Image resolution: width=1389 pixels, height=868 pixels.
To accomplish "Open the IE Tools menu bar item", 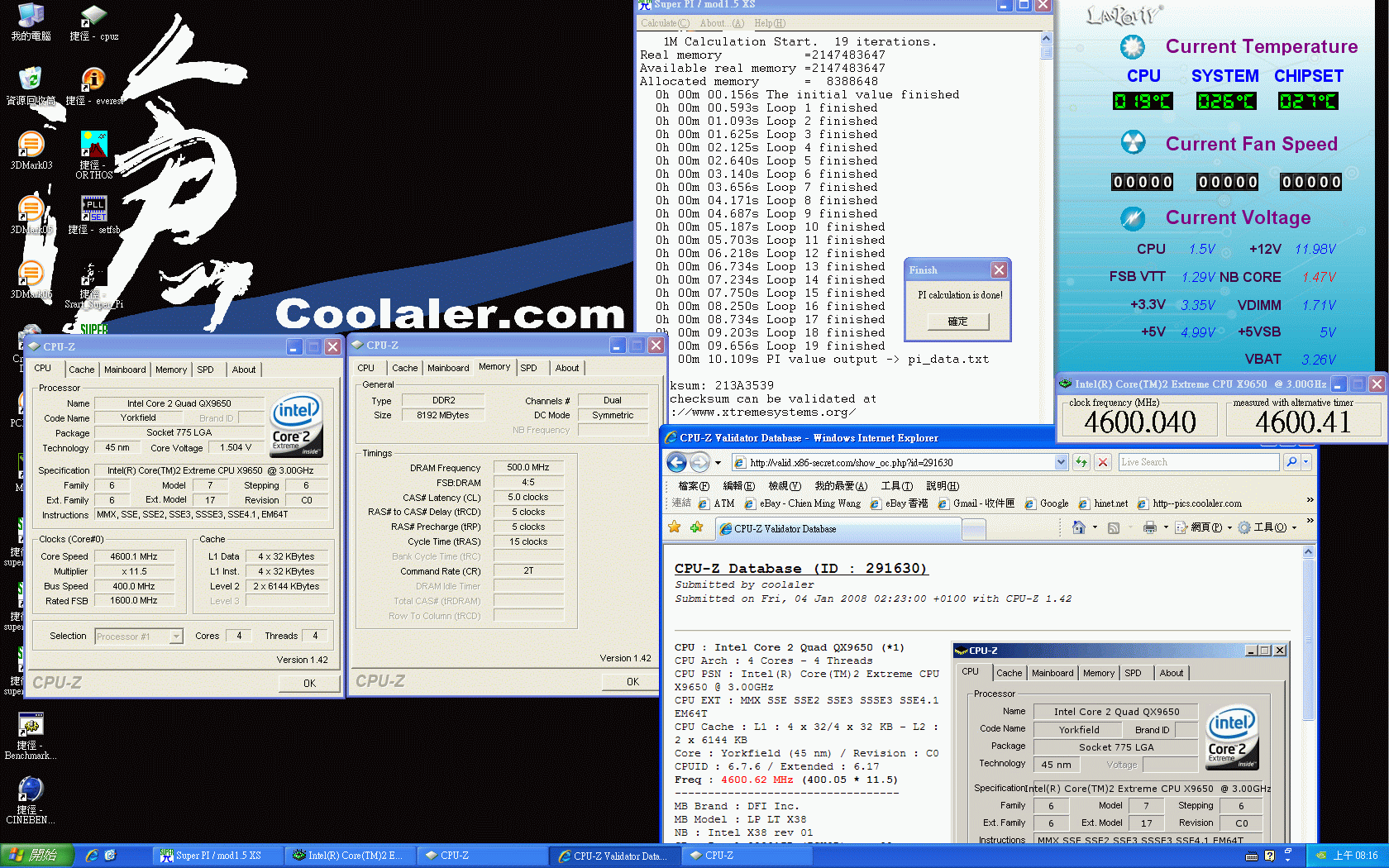I will pos(896,486).
